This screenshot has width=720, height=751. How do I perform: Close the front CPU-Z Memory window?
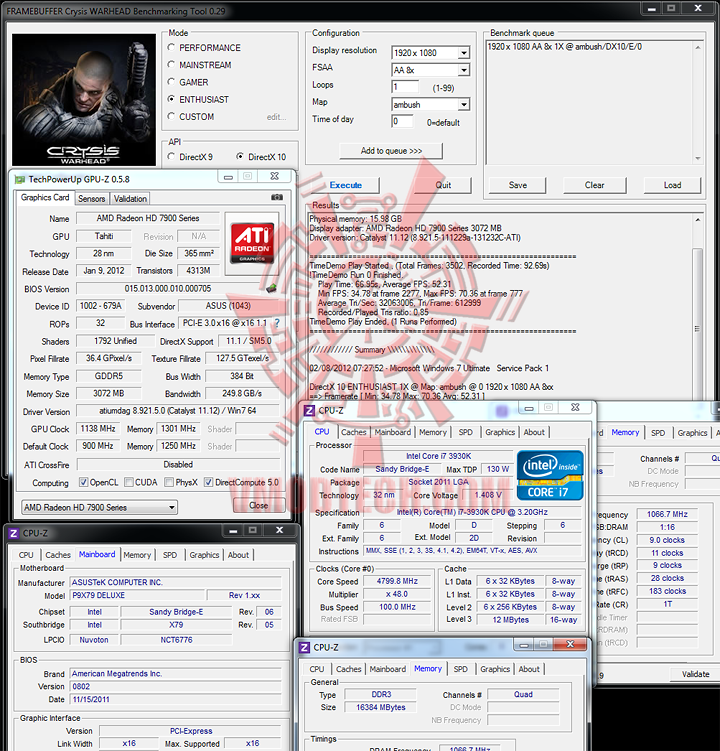[x=570, y=645]
